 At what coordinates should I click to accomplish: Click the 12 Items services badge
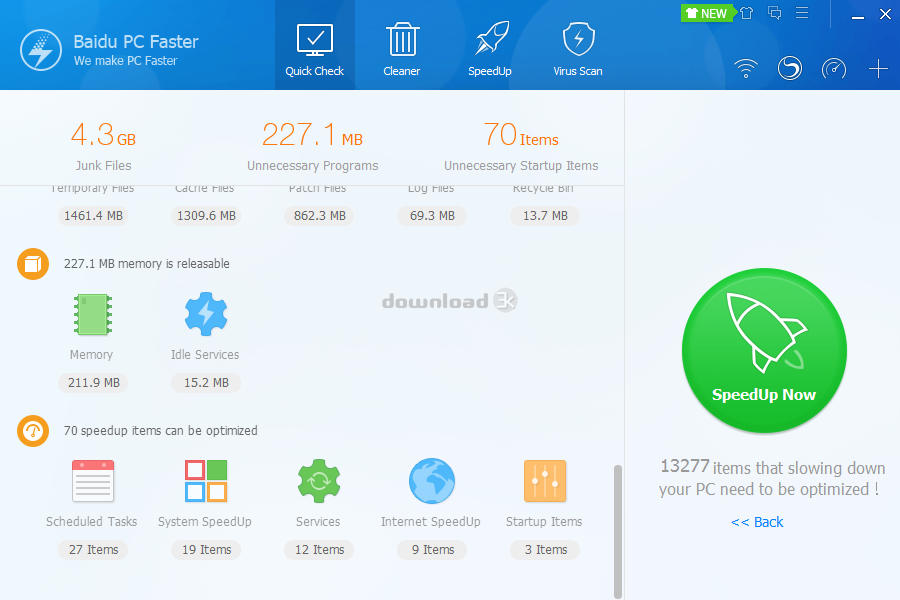click(319, 550)
